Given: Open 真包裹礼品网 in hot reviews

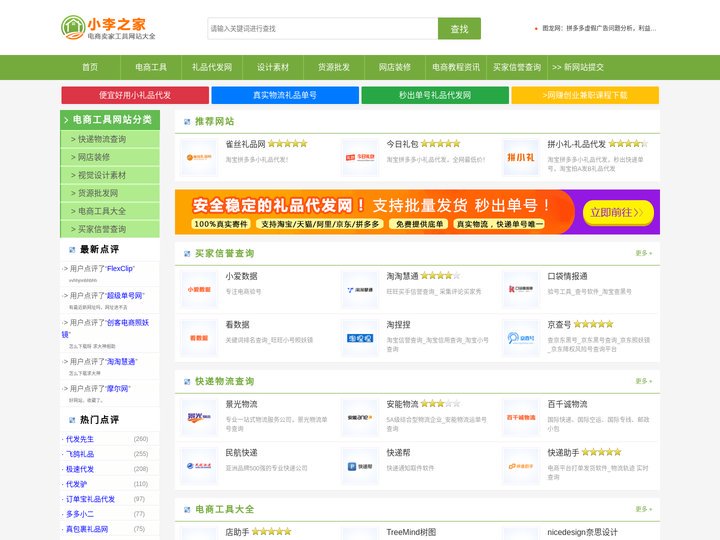Looking at the screenshot, I should 87,529.
